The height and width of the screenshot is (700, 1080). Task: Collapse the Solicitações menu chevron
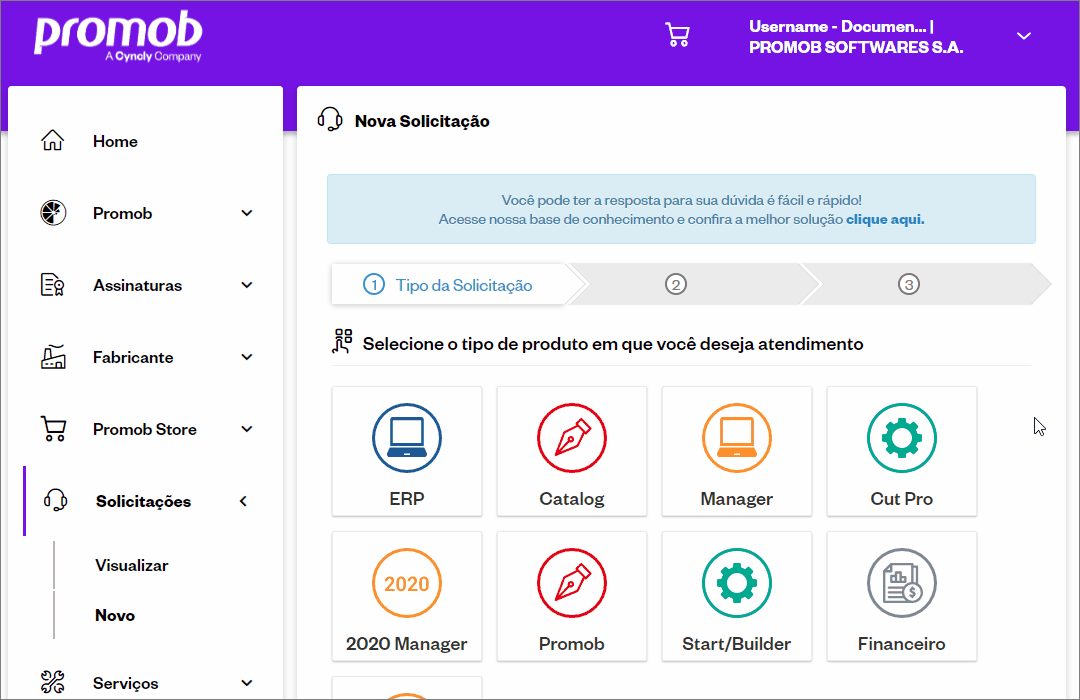(243, 501)
